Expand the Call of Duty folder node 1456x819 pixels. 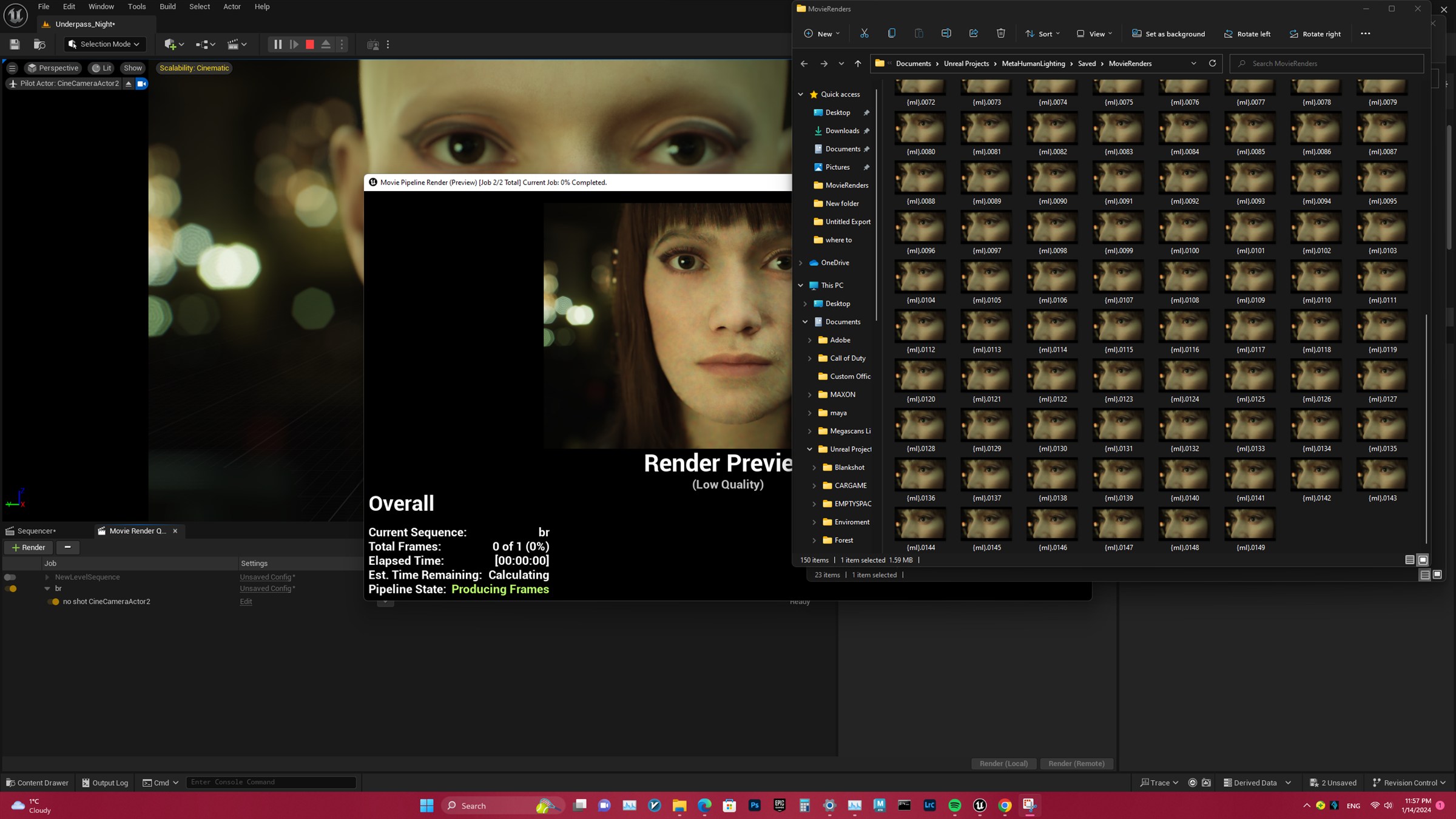(810, 359)
